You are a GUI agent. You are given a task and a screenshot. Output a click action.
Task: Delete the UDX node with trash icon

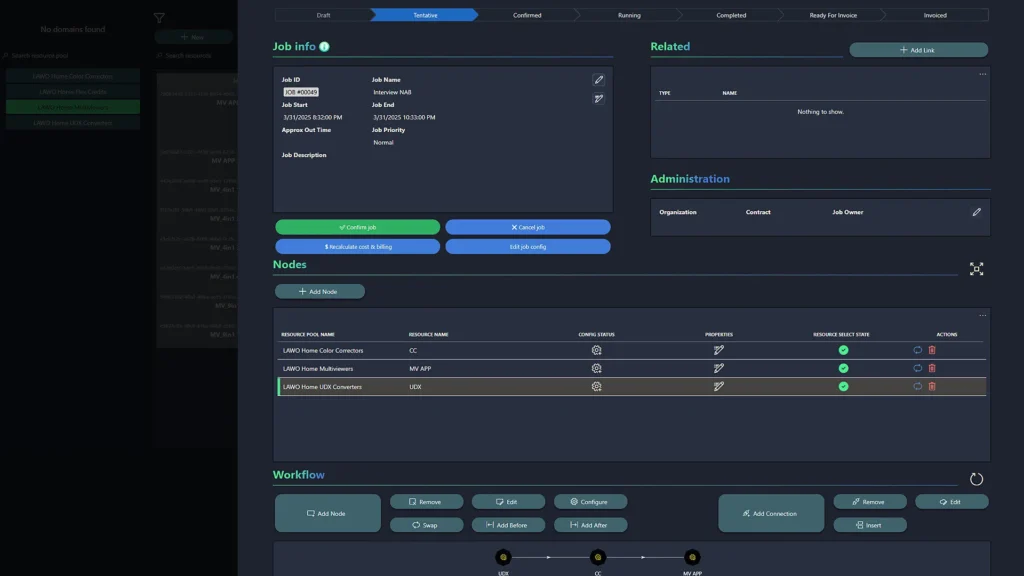coord(931,385)
